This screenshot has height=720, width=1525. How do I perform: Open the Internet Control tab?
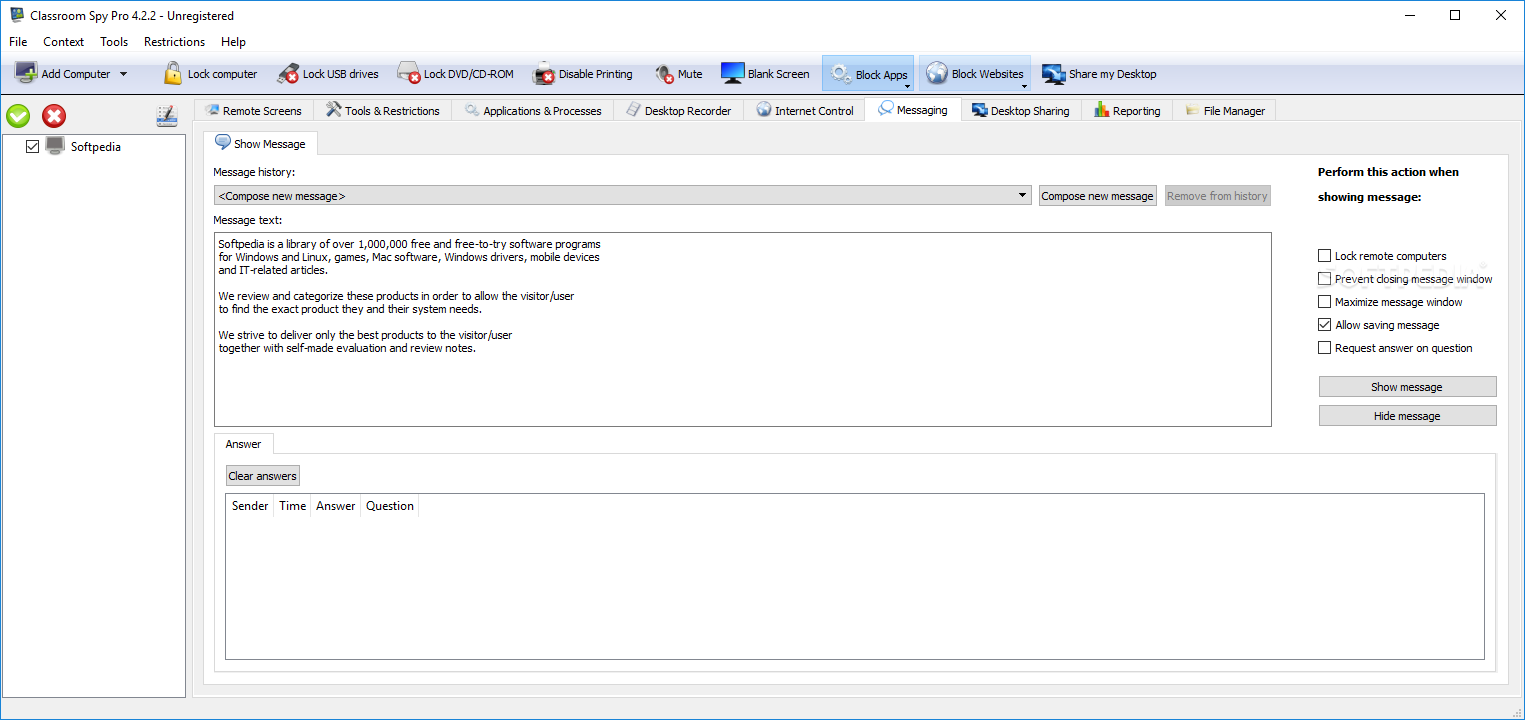805,110
